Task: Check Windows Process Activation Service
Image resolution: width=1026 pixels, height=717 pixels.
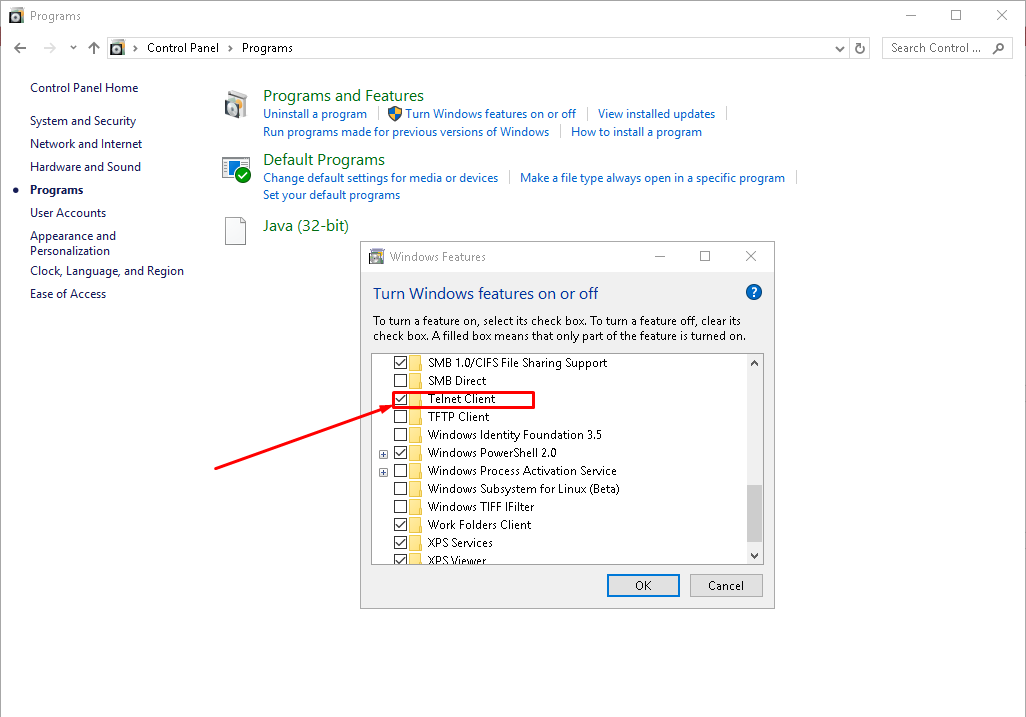Action: click(x=400, y=470)
